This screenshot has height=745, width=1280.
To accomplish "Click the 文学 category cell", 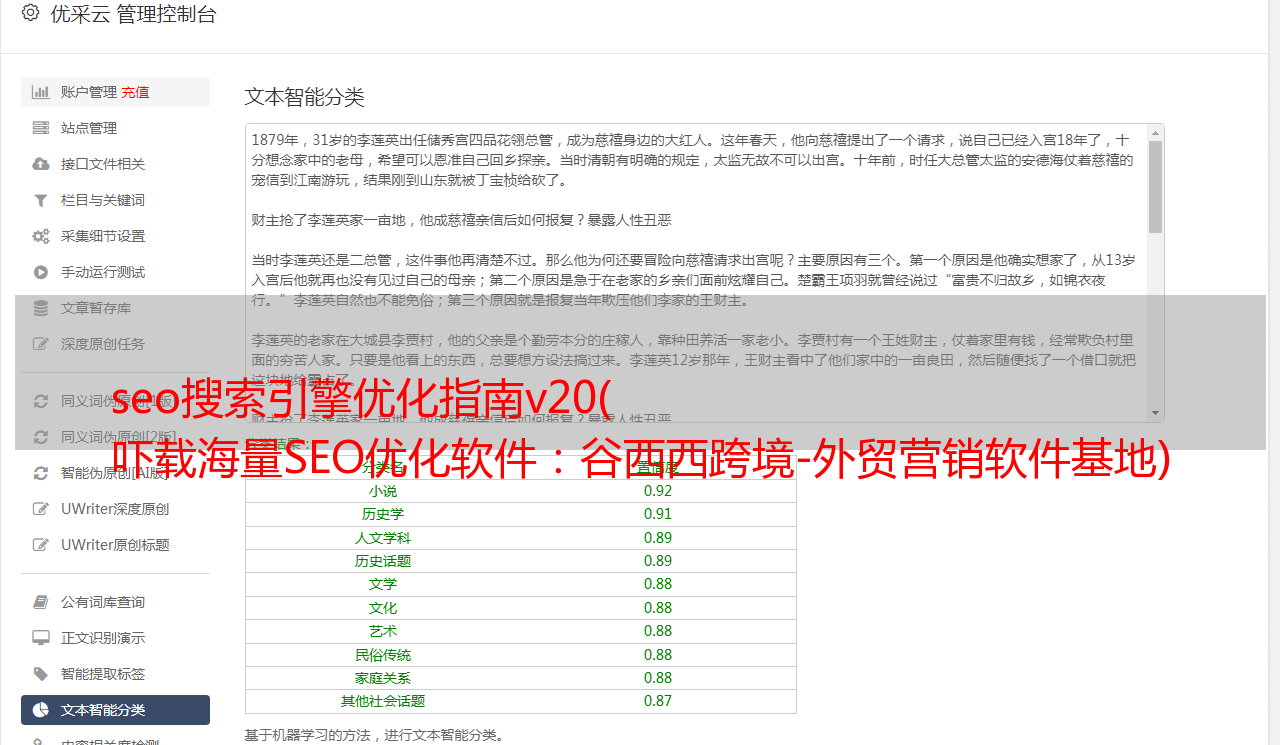I will click(x=383, y=584).
